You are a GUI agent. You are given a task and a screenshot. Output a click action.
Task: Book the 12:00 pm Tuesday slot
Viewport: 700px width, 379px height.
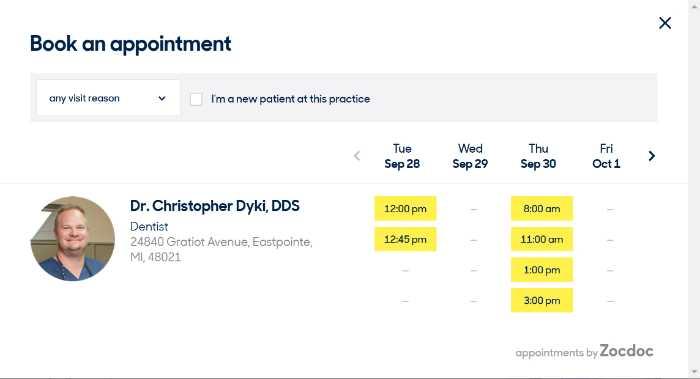click(x=405, y=208)
